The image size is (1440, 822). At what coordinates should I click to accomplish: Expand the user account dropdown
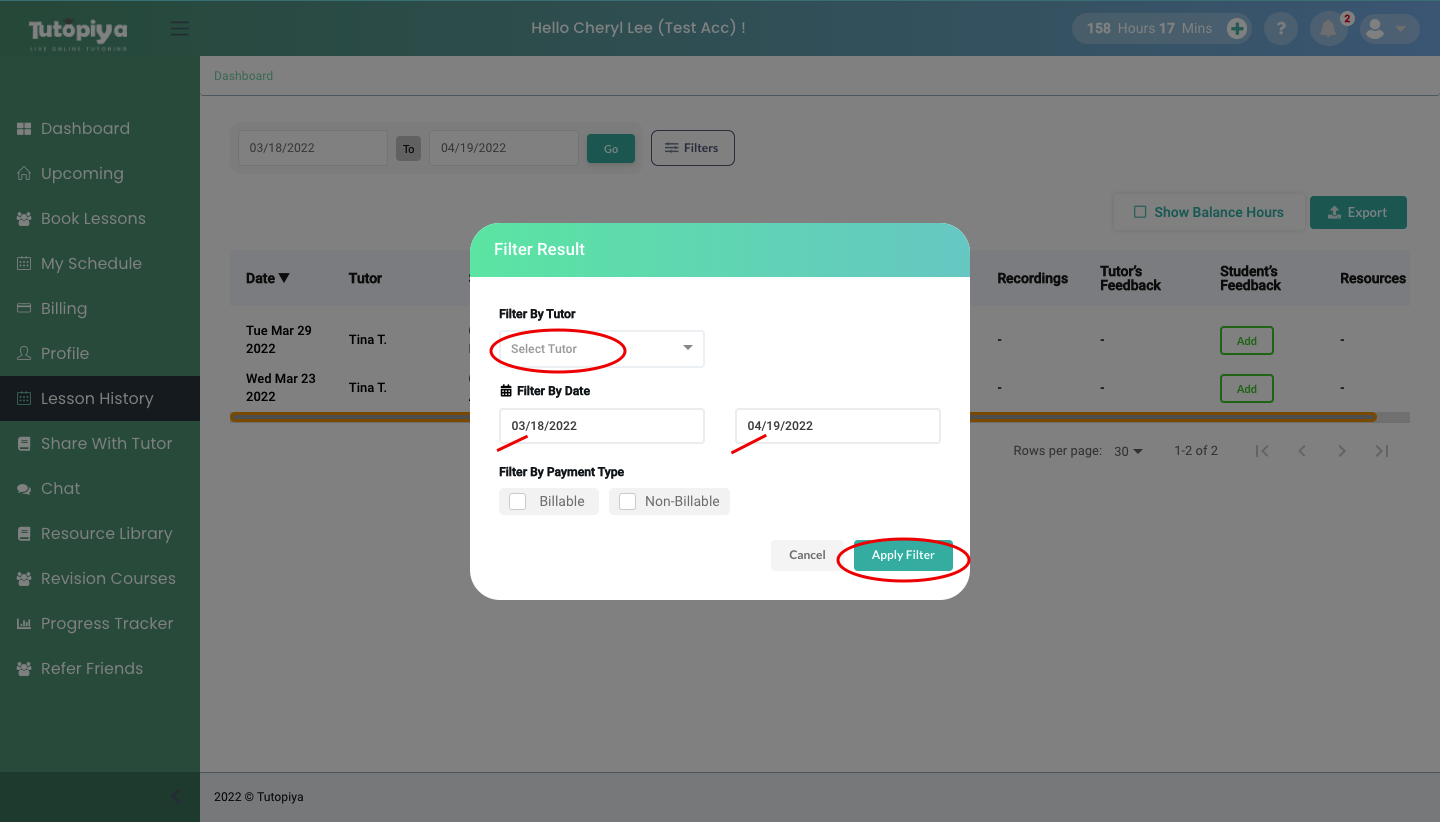(1385, 29)
